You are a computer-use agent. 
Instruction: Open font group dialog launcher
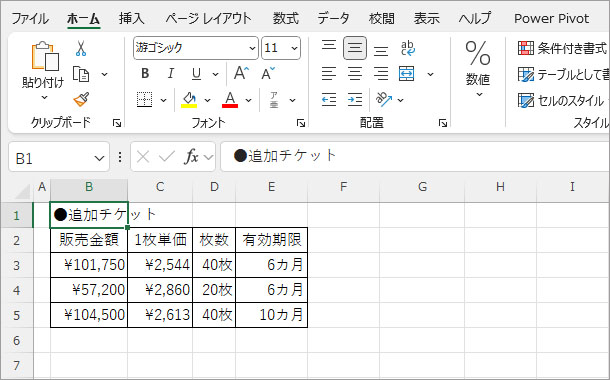[x=300, y=123]
